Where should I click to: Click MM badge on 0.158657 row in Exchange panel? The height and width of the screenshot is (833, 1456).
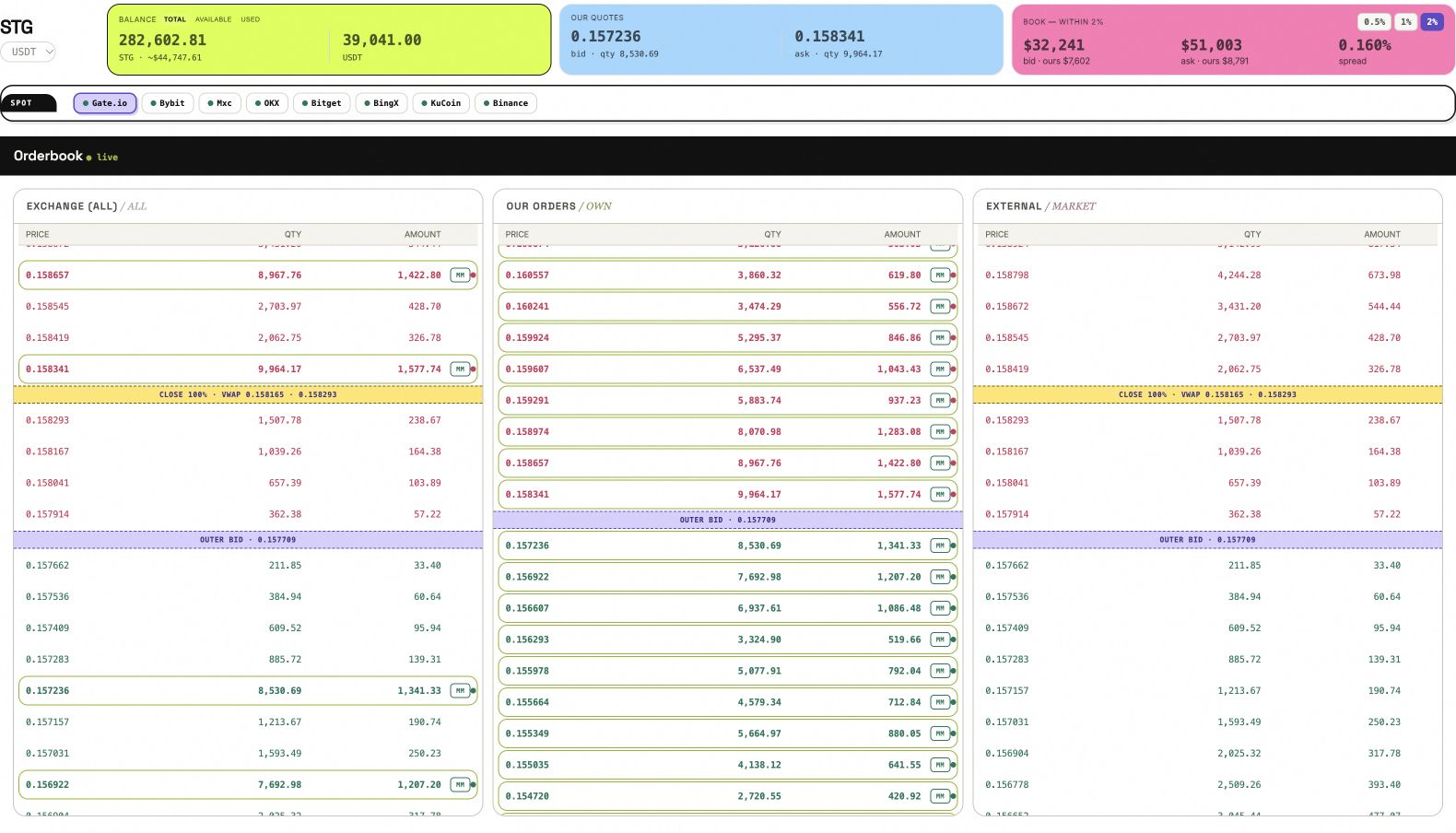(x=460, y=275)
